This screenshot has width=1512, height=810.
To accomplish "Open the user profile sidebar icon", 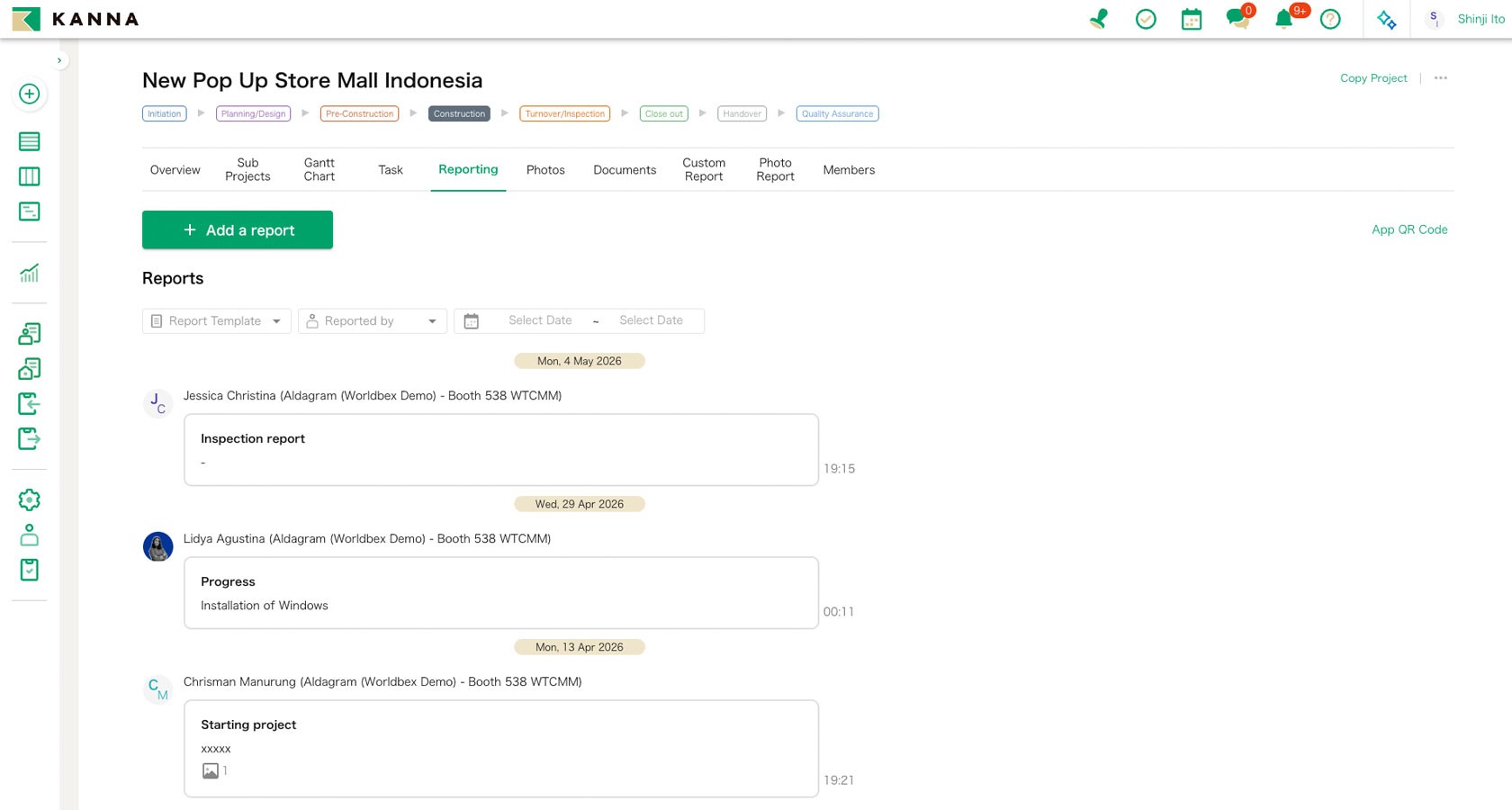I will (x=30, y=535).
